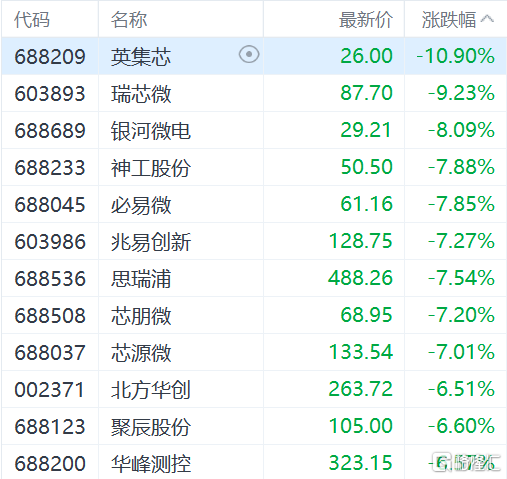Open stock 聚辰股份
Viewport: 507px width, 479px height.
coord(151,426)
